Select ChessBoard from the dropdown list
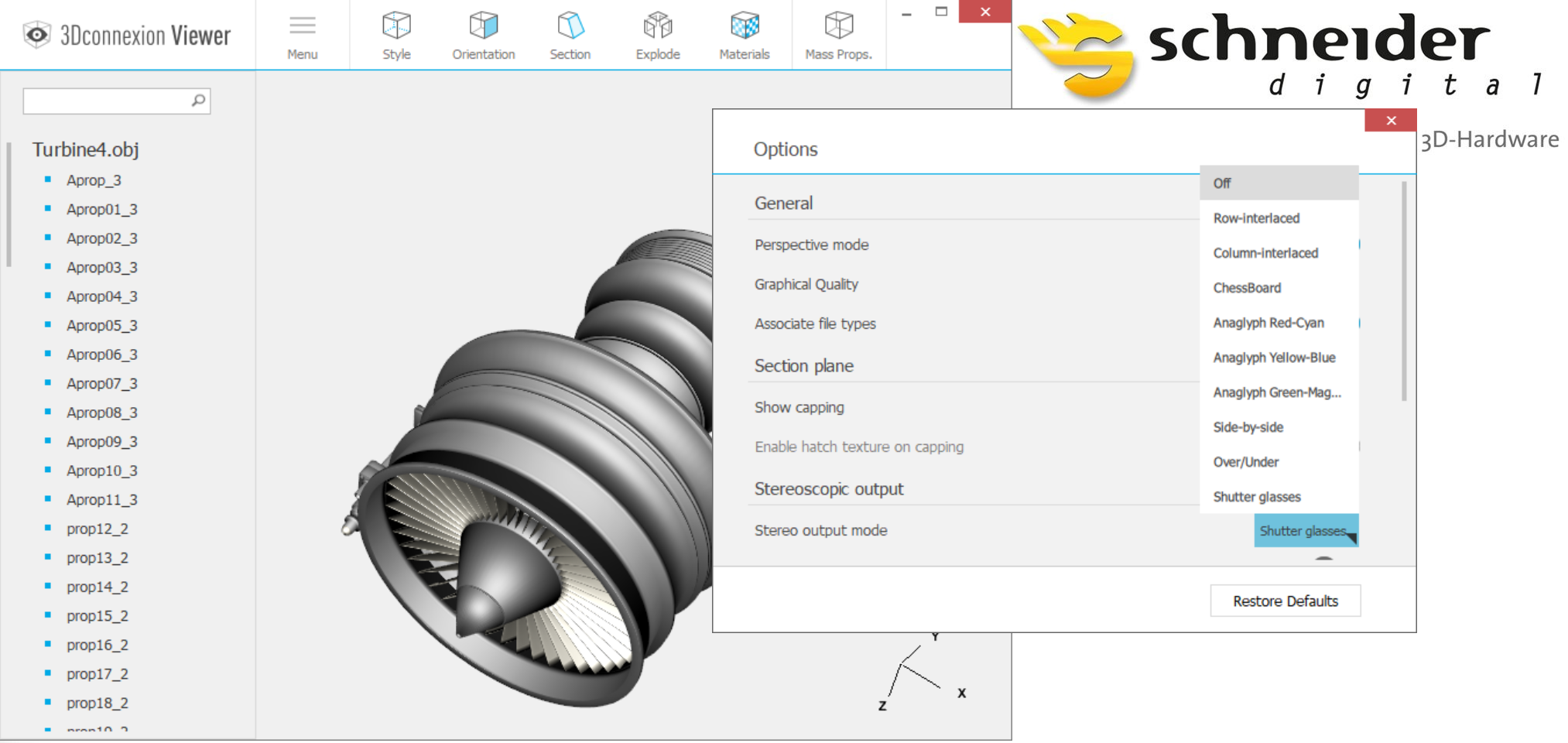Viewport: 1568px width, 743px height. 1247,288
